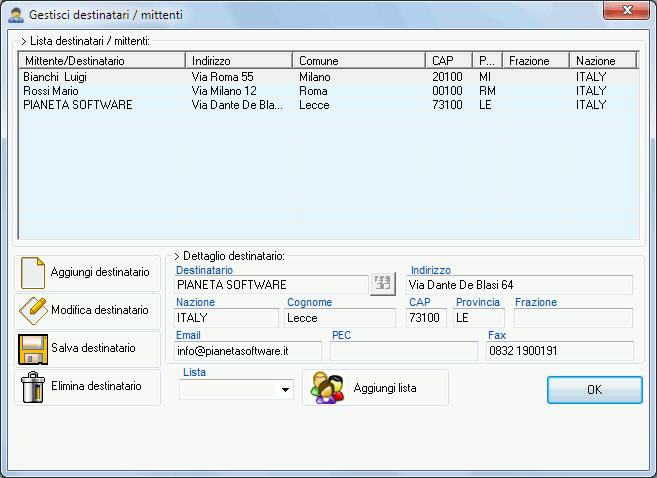Sort by Nazione column header
657x478 pixels.
coord(603,61)
